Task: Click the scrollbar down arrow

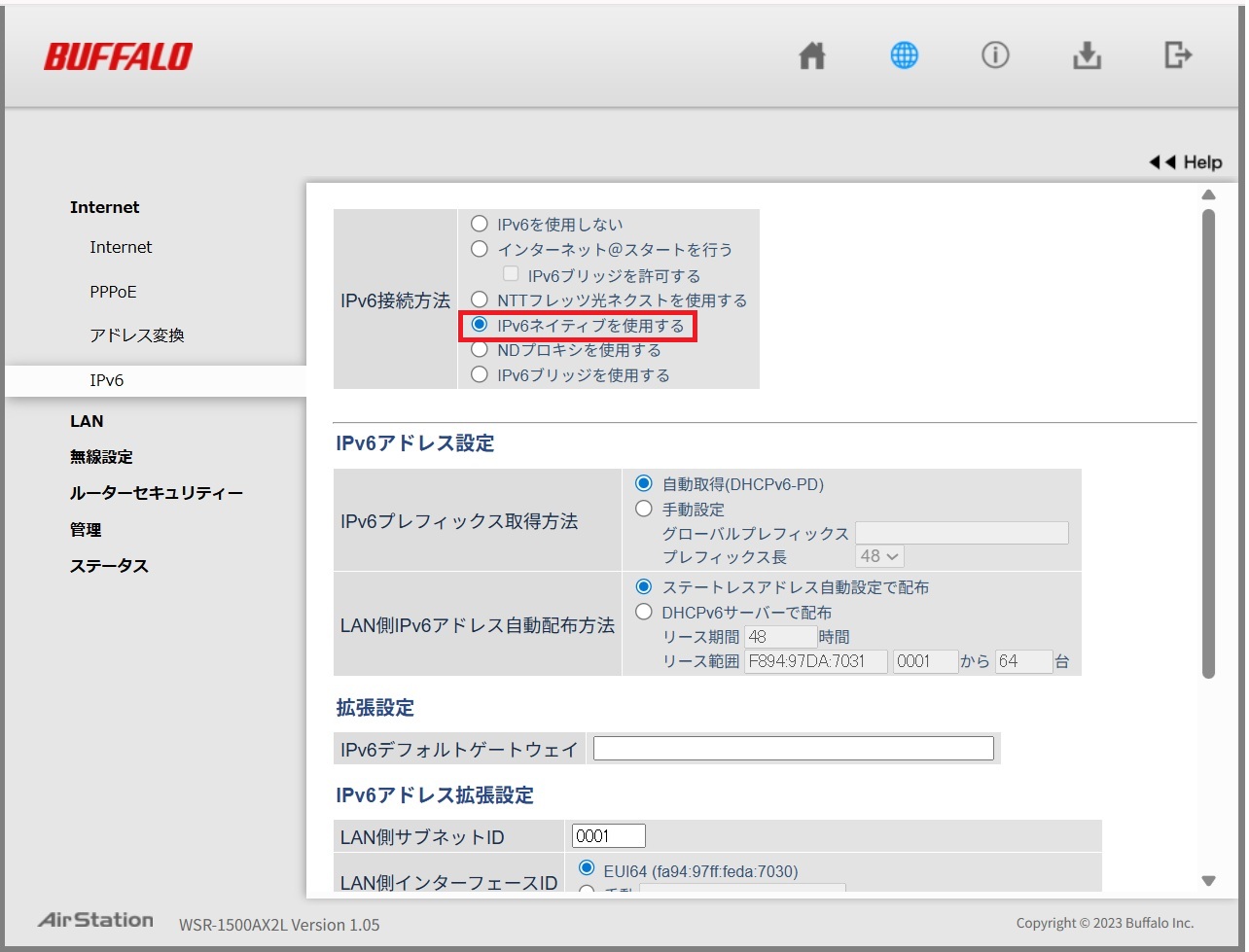Action: click(1208, 881)
